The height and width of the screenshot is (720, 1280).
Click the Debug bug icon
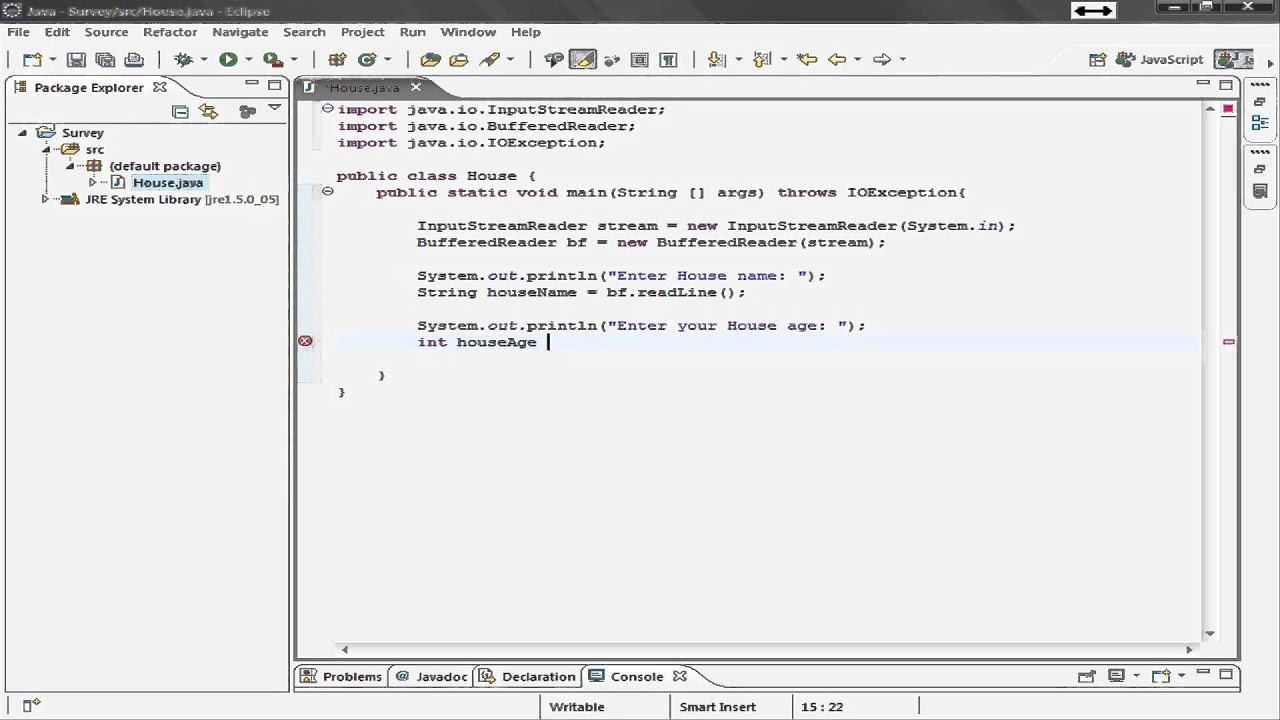tap(184, 60)
